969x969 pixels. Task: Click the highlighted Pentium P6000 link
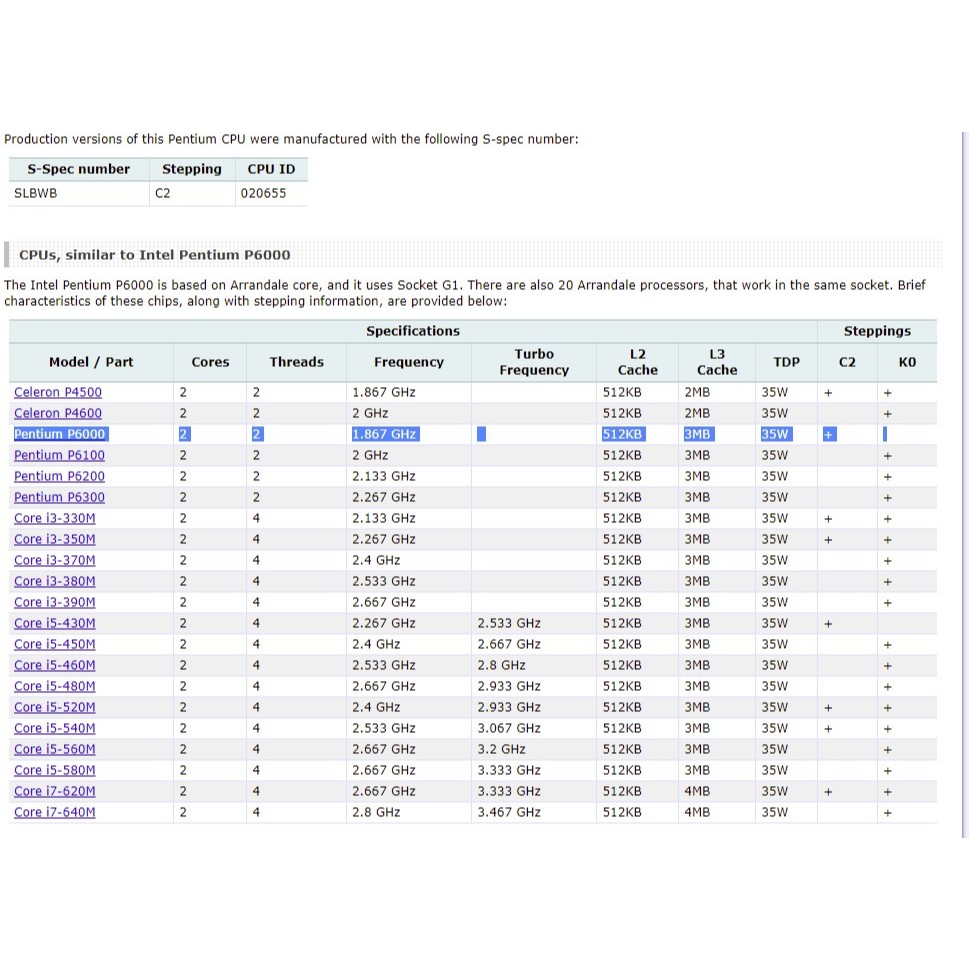tap(59, 434)
